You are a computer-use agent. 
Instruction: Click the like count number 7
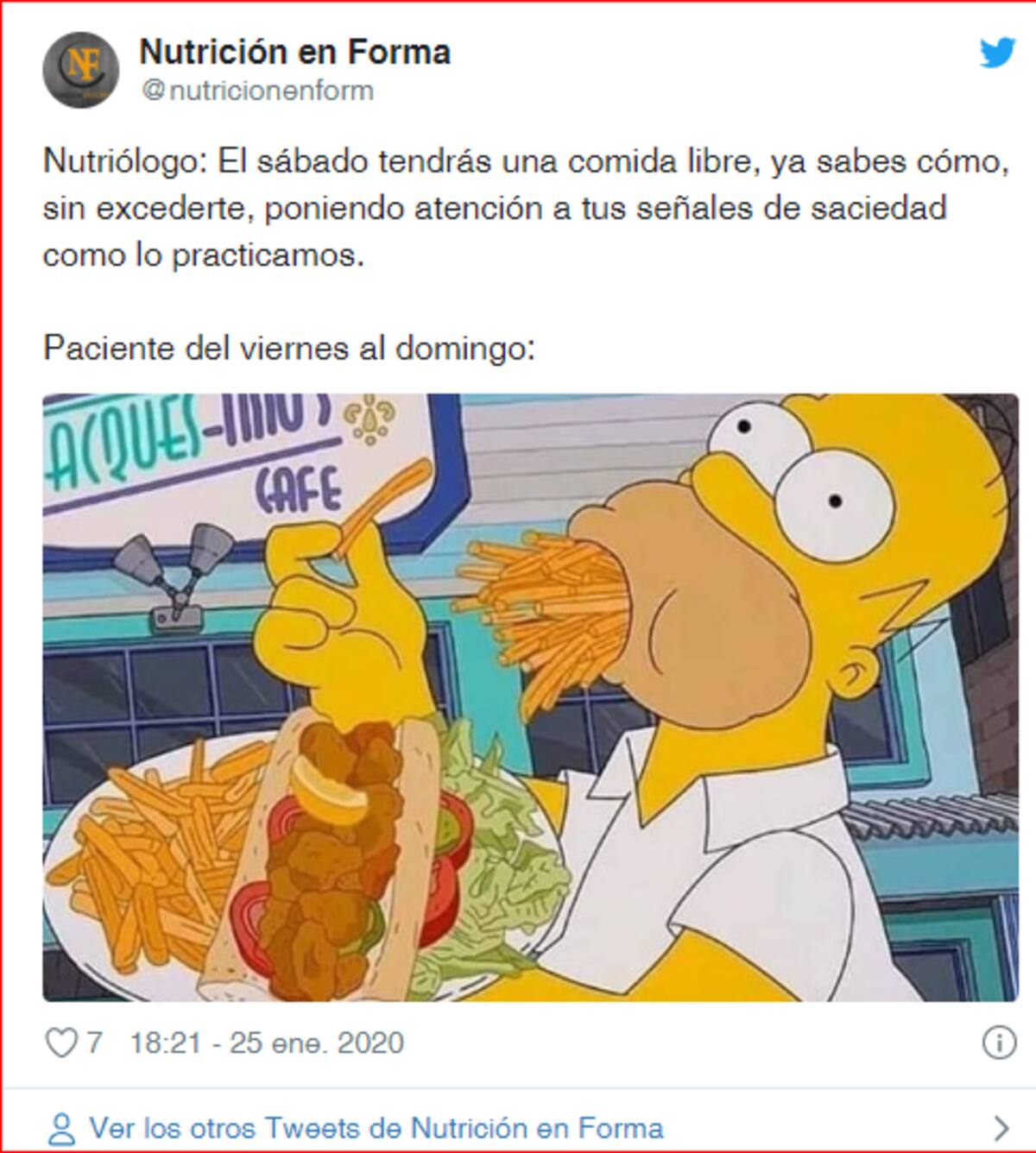click(x=94, y=1043)
